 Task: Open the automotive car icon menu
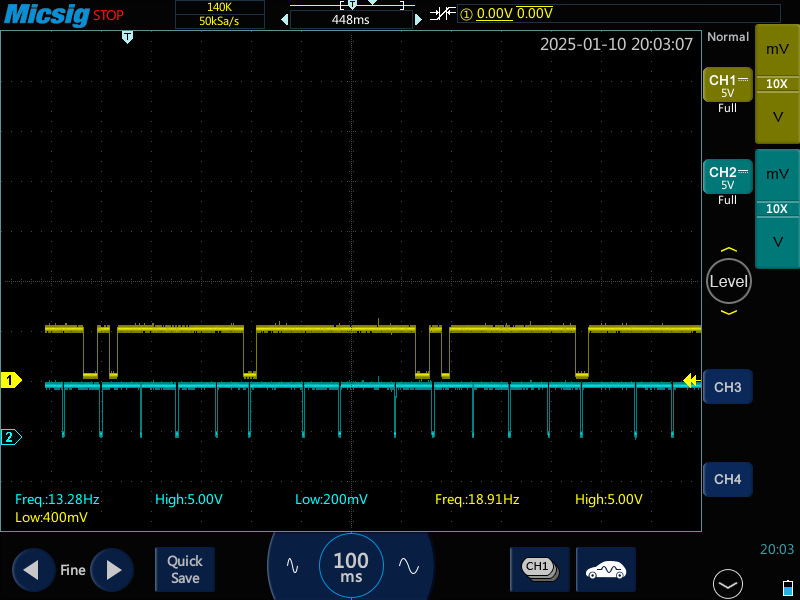click(606, 569)
